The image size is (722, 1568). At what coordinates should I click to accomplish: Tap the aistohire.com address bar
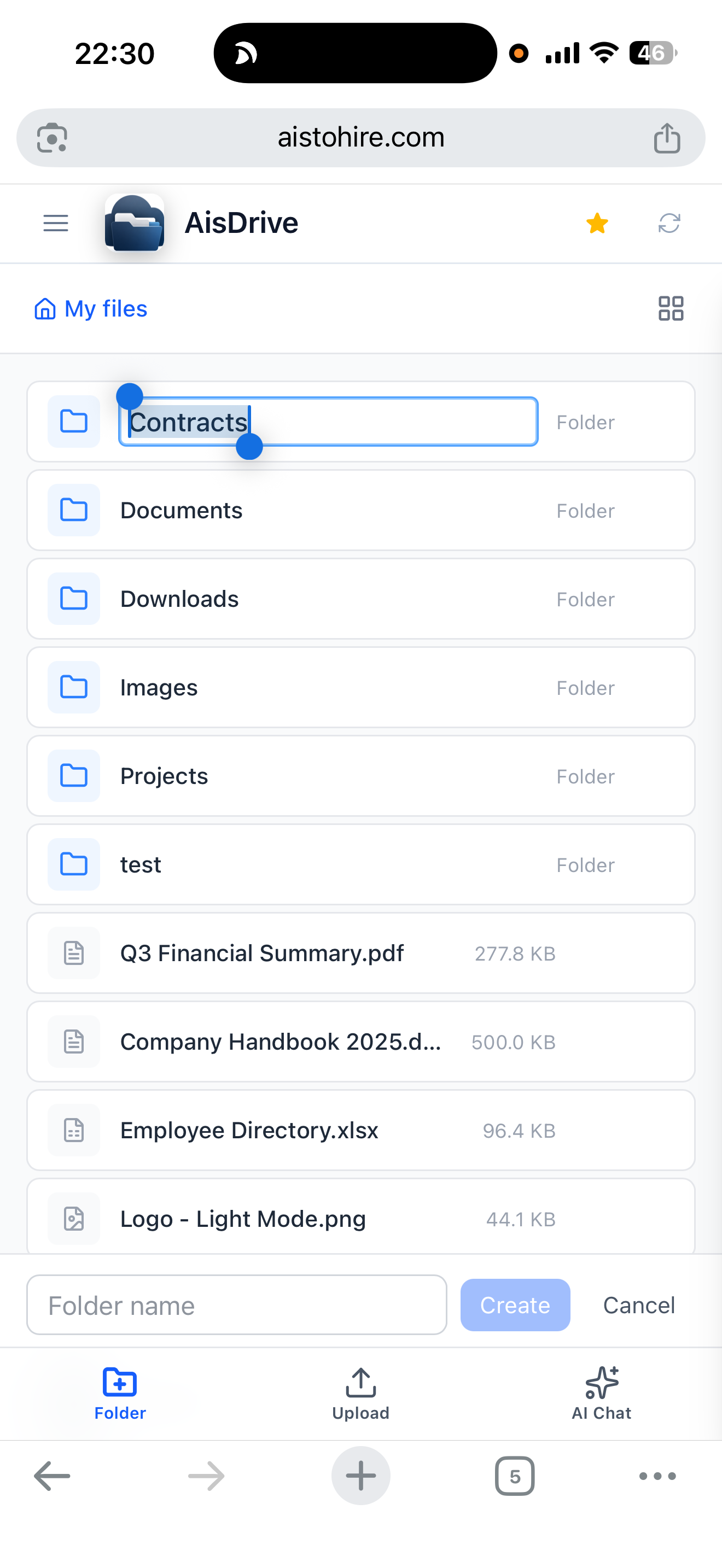click(x=361, y=138)
